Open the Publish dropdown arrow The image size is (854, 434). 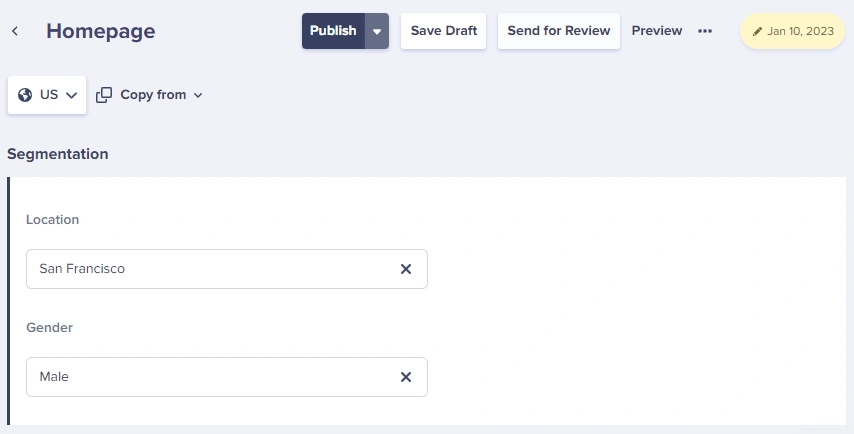(377, 31)
